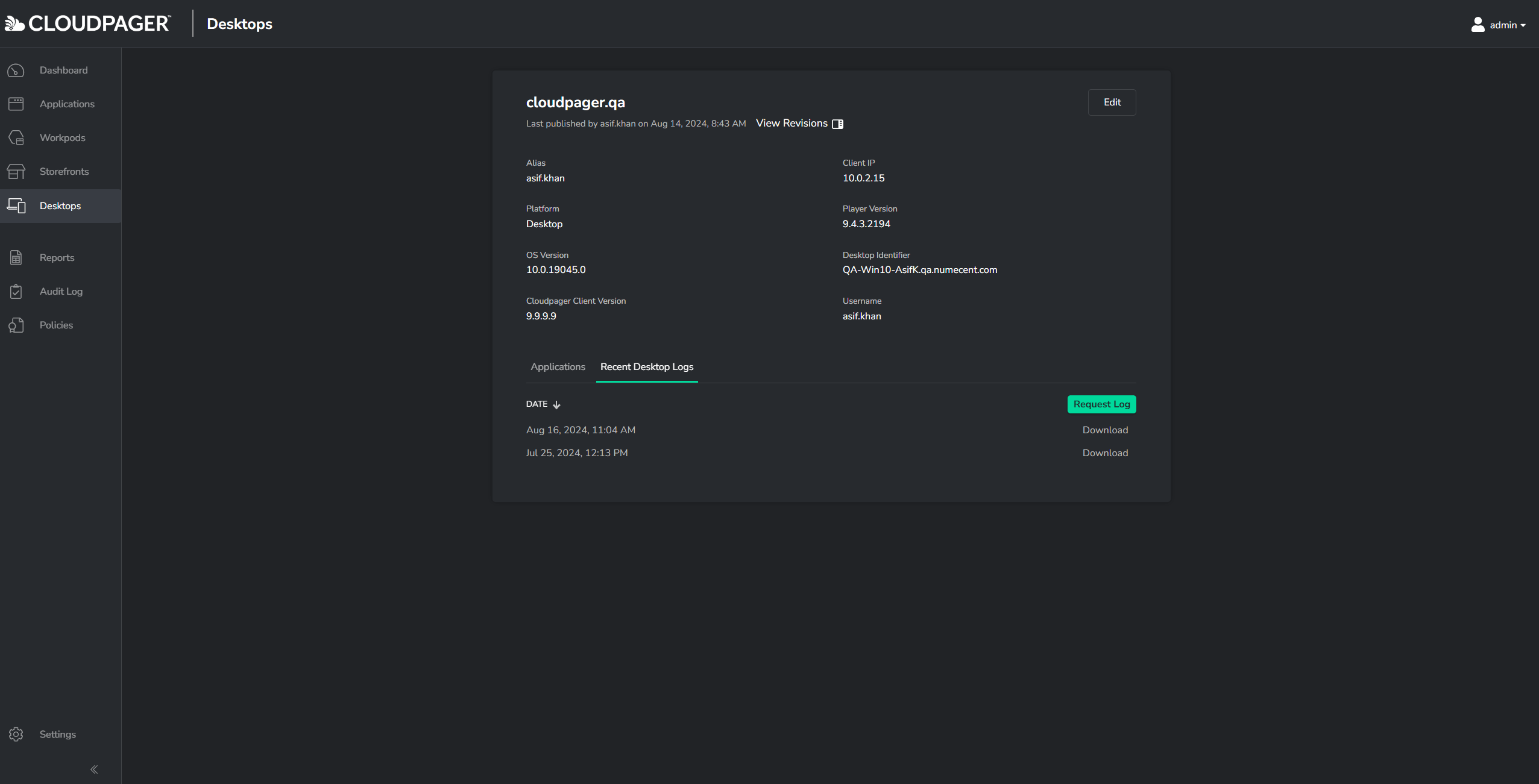Click the Workpods icon in sidebar
The width and height of the screenshot is (1539, 784).
(x=16, y=138)
